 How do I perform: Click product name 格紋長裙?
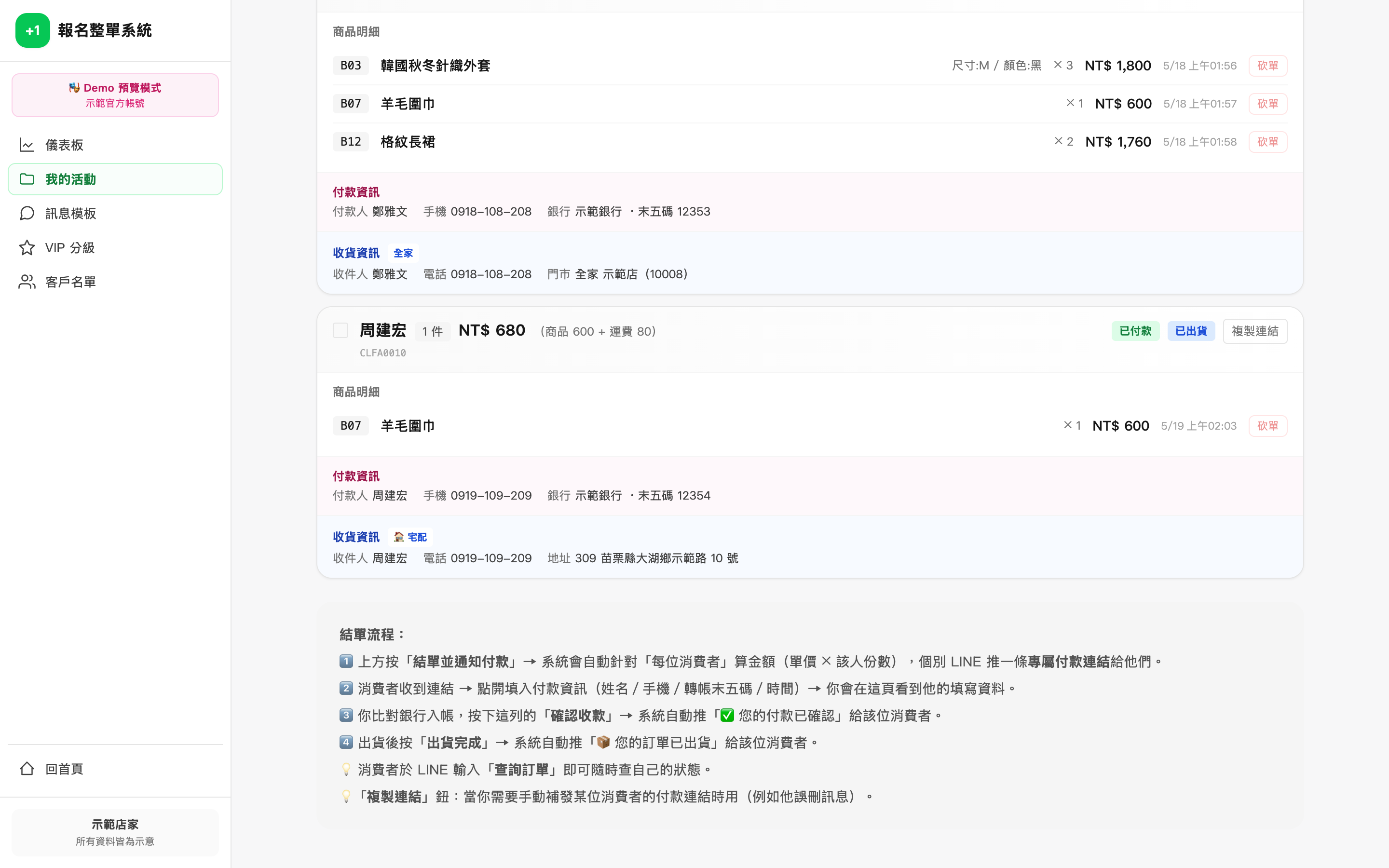(x=408, y=142)
